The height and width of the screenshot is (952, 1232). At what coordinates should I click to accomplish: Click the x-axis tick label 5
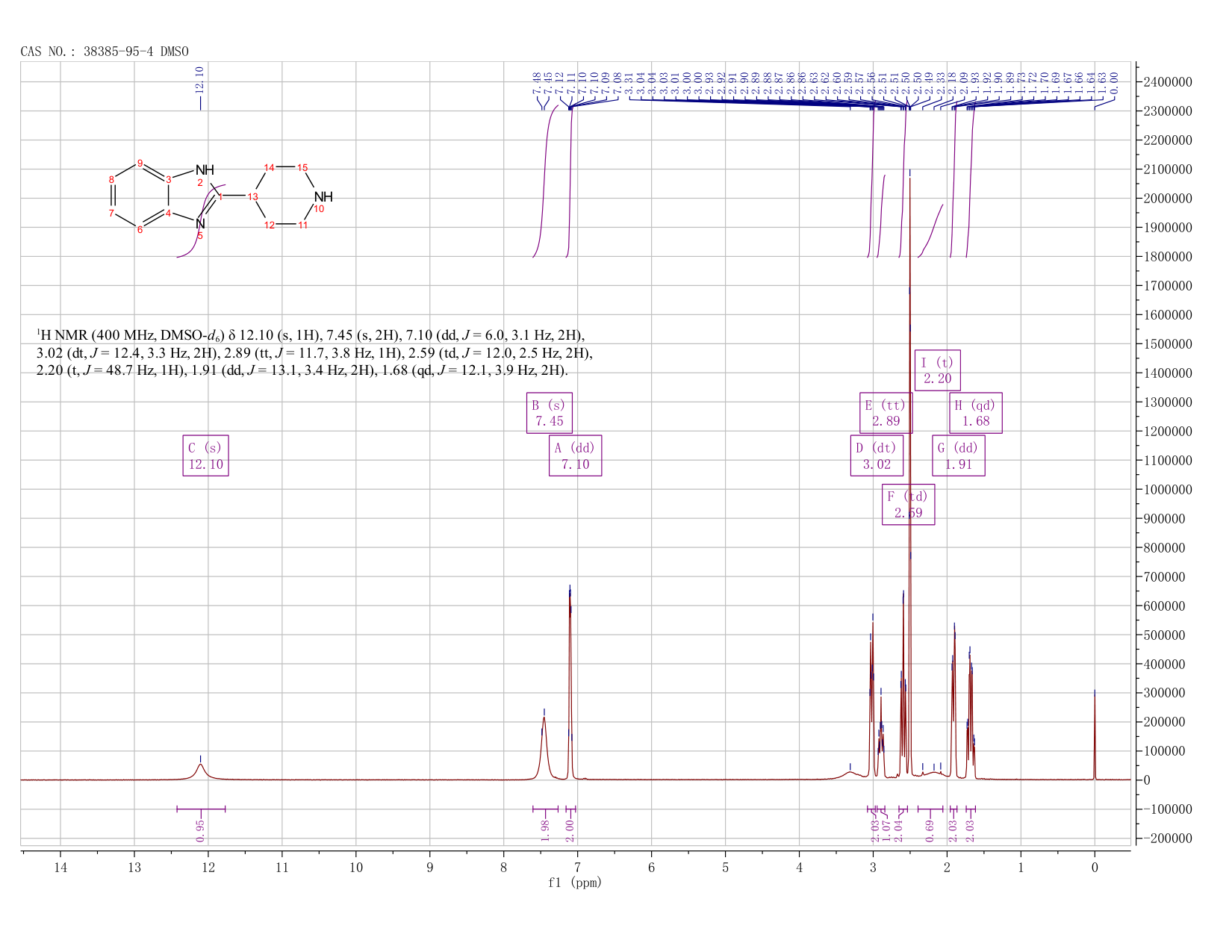click(x=726, y=867)
